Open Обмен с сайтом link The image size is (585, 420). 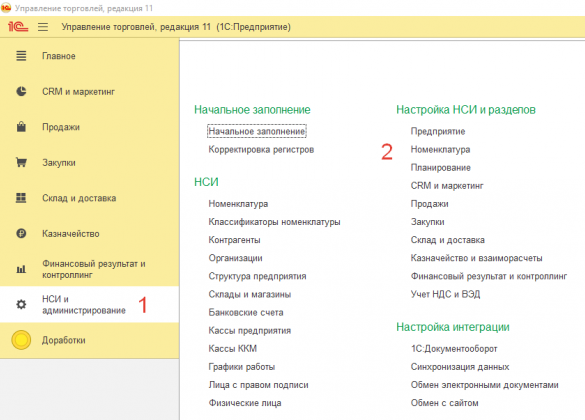pos(444,403)
